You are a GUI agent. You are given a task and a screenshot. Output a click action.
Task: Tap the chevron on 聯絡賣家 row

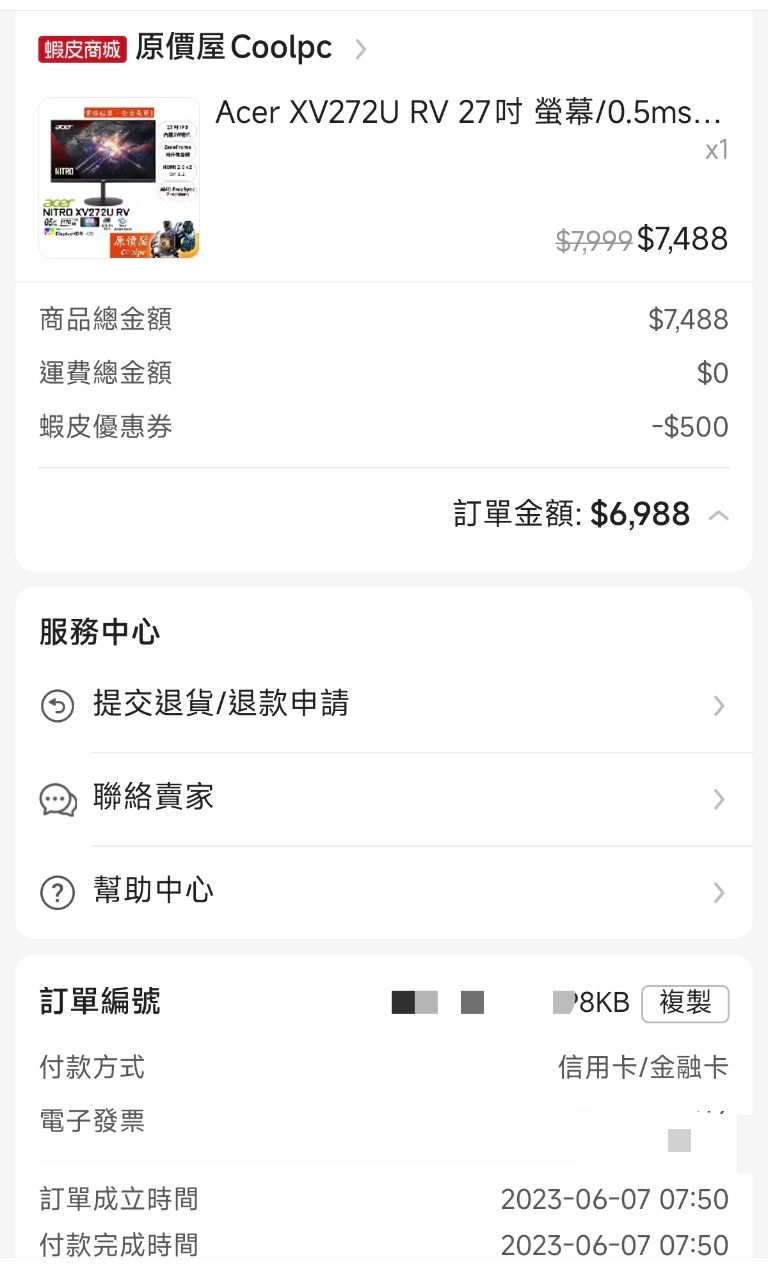pyautogui.click(x=718, y=800)
